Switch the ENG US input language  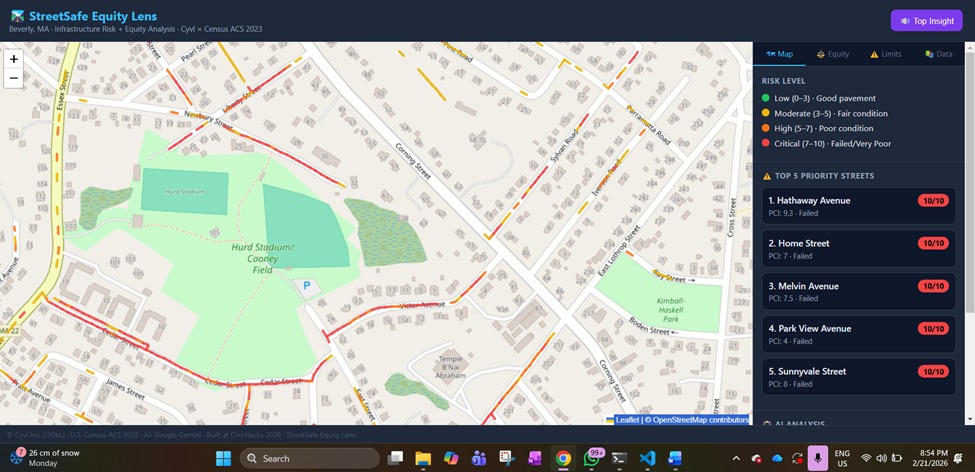coord(842,458)
